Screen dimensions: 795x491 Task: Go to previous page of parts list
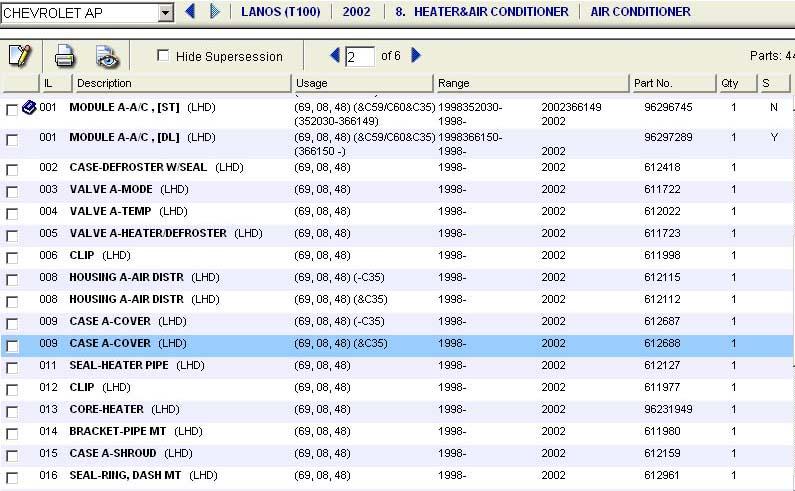335,55
